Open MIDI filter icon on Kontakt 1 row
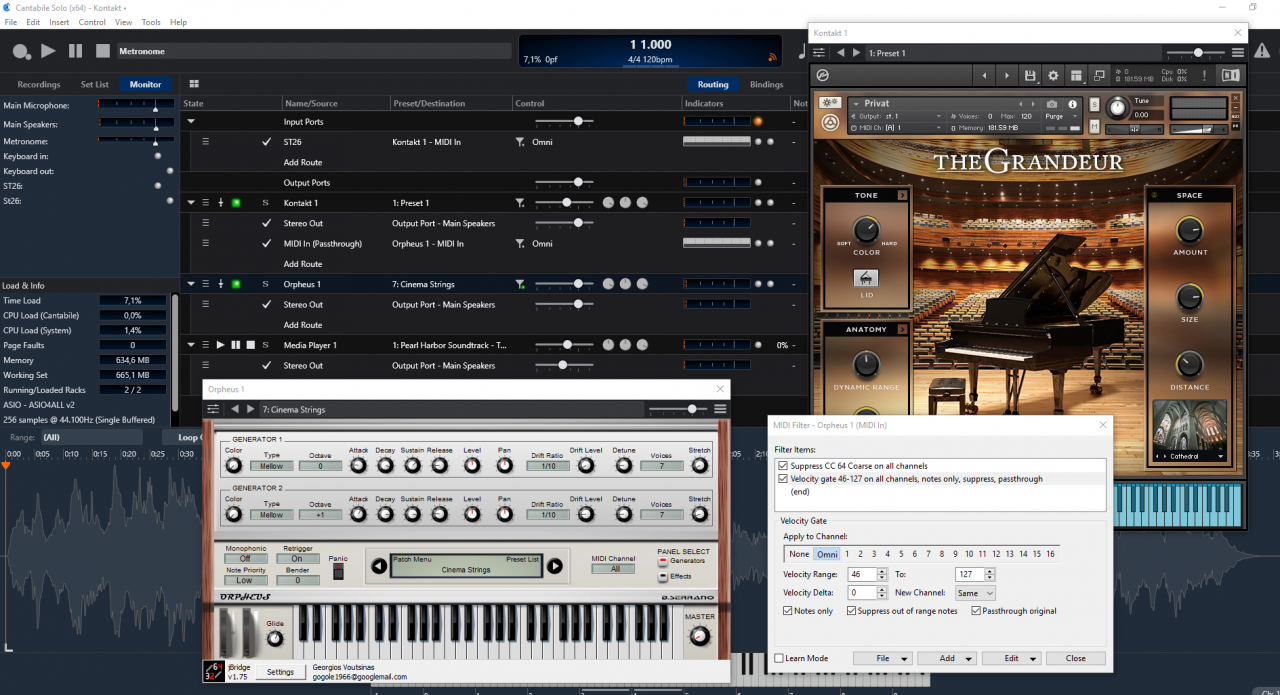 tap(519, 203)
